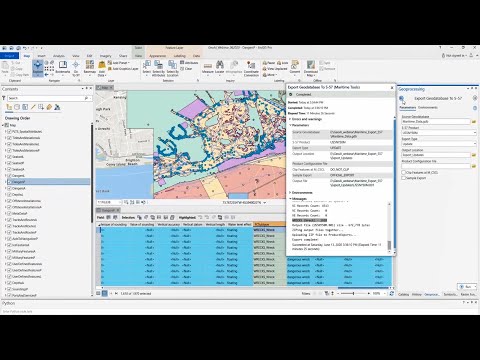Click the Contents search field
480x360 pixels.
pos(49,98)
